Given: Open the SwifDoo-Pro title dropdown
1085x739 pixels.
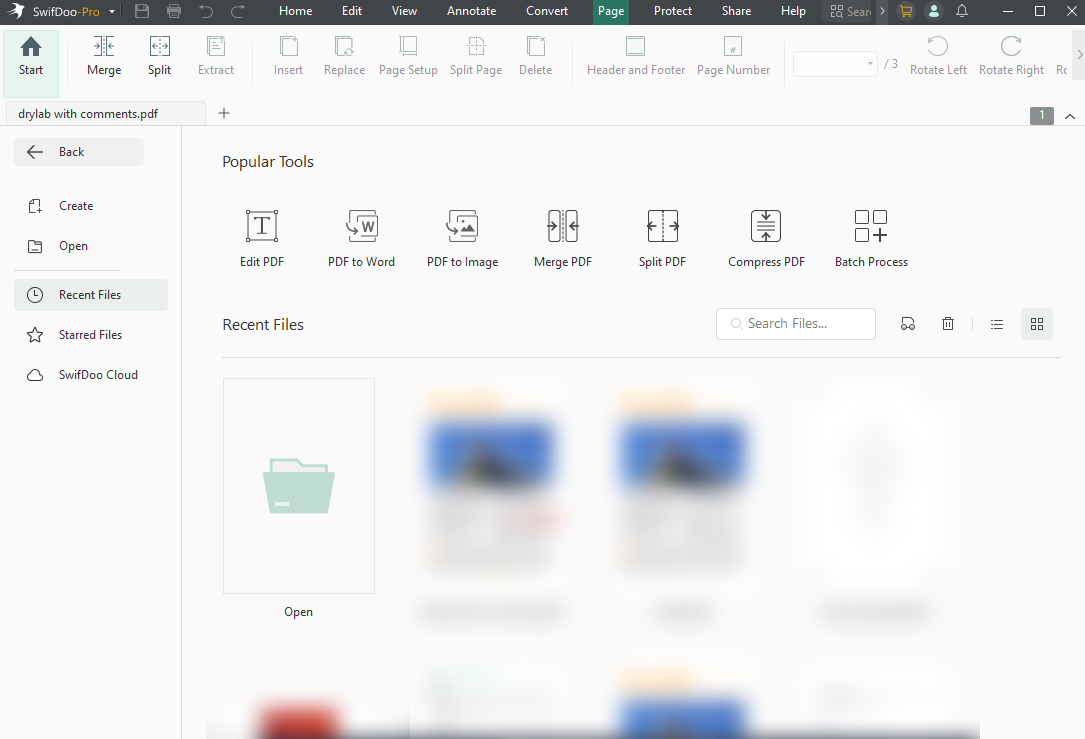Looking at the screenshot, I should click(111, 11).
